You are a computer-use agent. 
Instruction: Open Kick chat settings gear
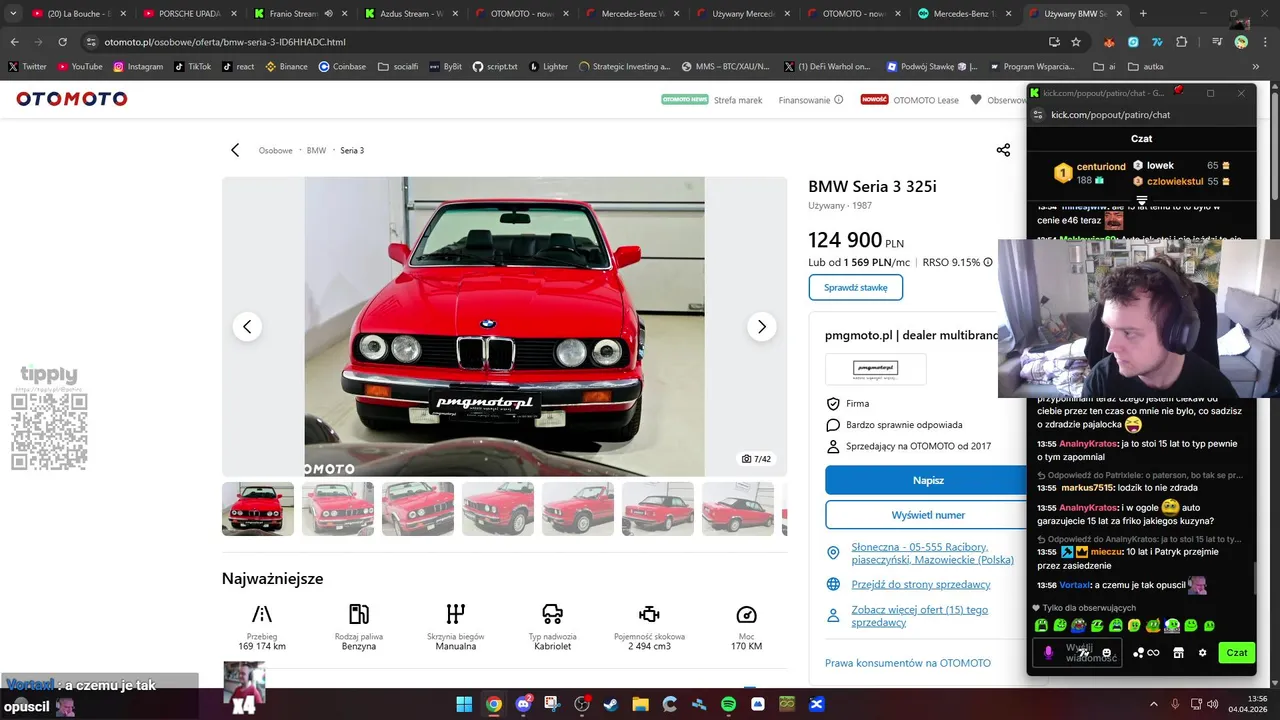(x=1202, y=653)
